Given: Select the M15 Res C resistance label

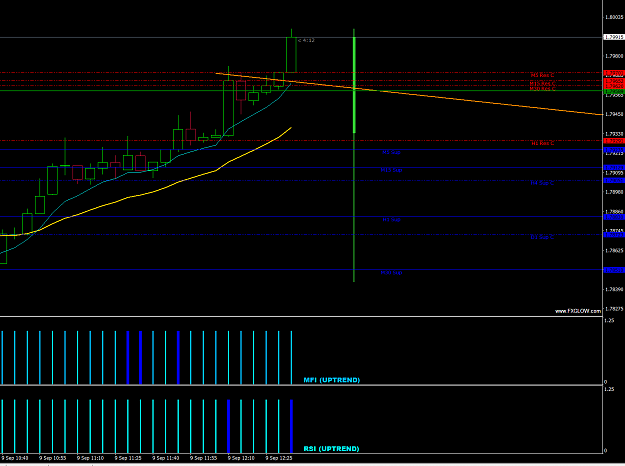Looking at the screenshot, I should pyautogui.click(x=542, y=84).
